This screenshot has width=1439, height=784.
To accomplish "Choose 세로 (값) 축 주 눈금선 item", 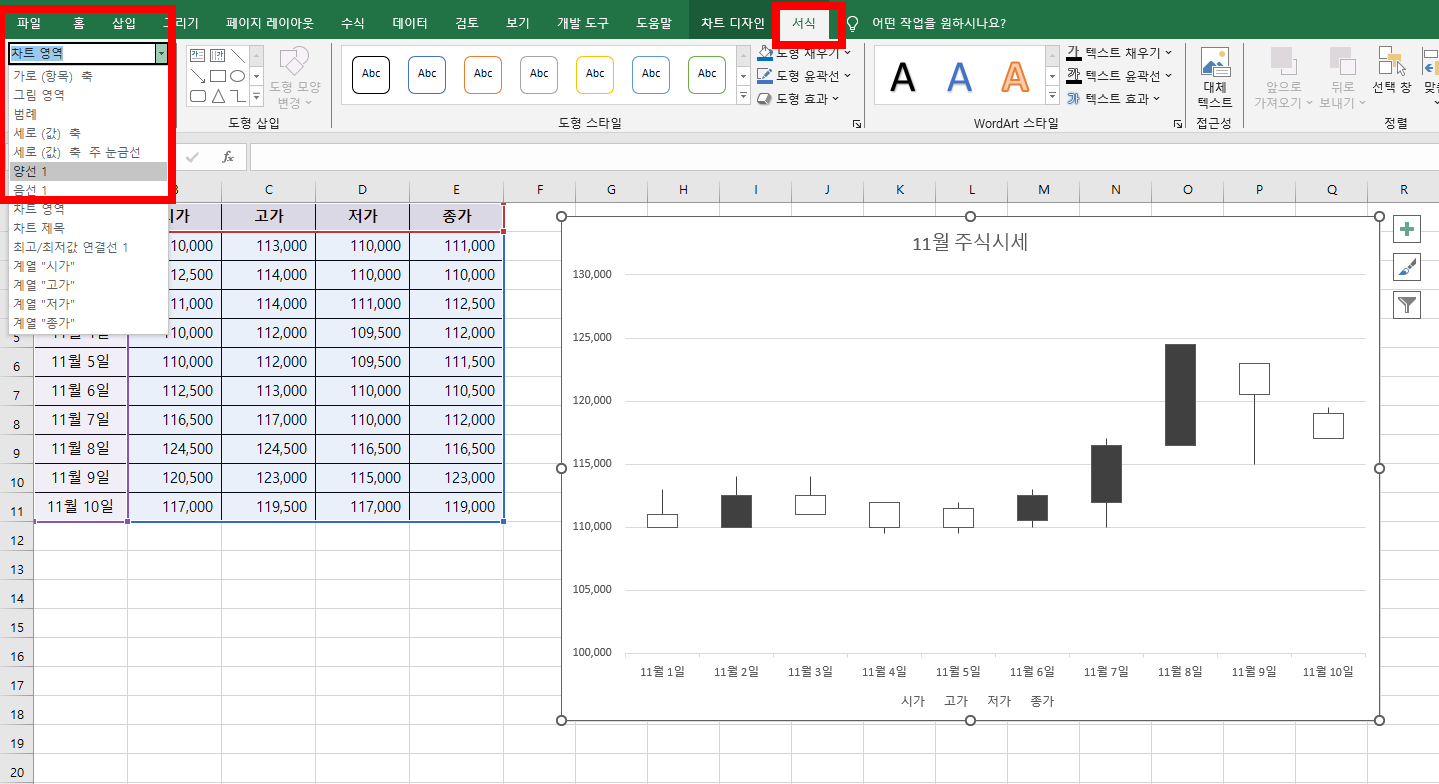I will pyautogui.click(x=88, y=152).
